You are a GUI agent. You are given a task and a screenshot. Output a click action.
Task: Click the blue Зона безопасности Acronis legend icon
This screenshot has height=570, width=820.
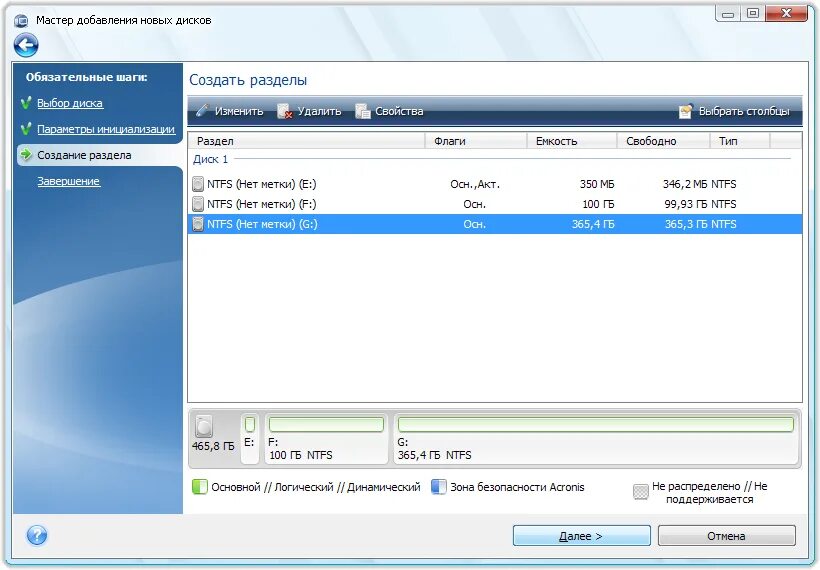coord(438,487)
